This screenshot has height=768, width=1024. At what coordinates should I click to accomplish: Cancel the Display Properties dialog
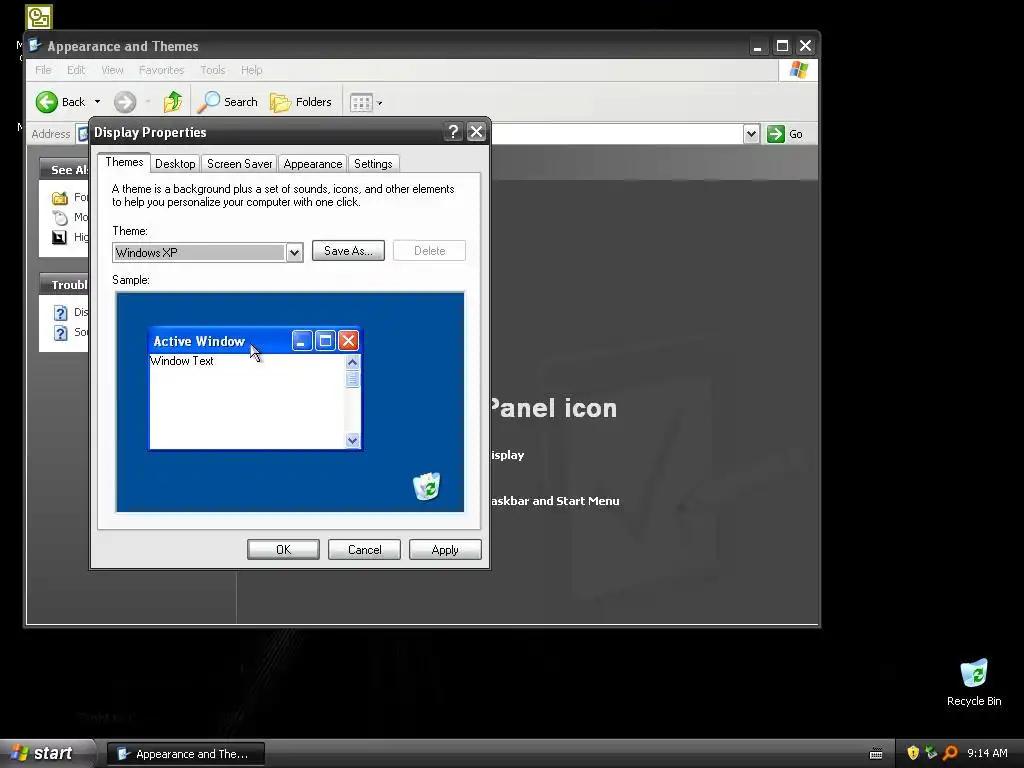(x=364, y=550)
